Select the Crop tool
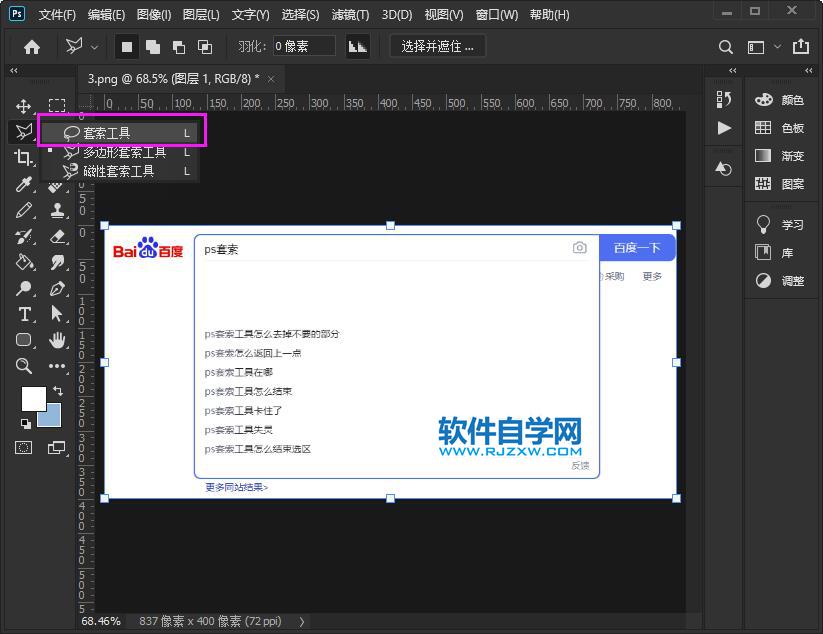Image resolution: width=823 pixels, height=634 pixels. [x=24, y=158]
